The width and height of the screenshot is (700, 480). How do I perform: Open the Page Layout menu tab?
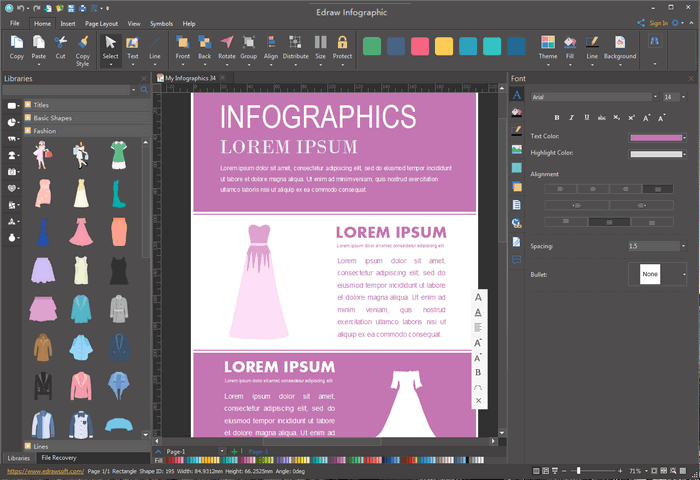pyautogui.click(x=101, y=23)
